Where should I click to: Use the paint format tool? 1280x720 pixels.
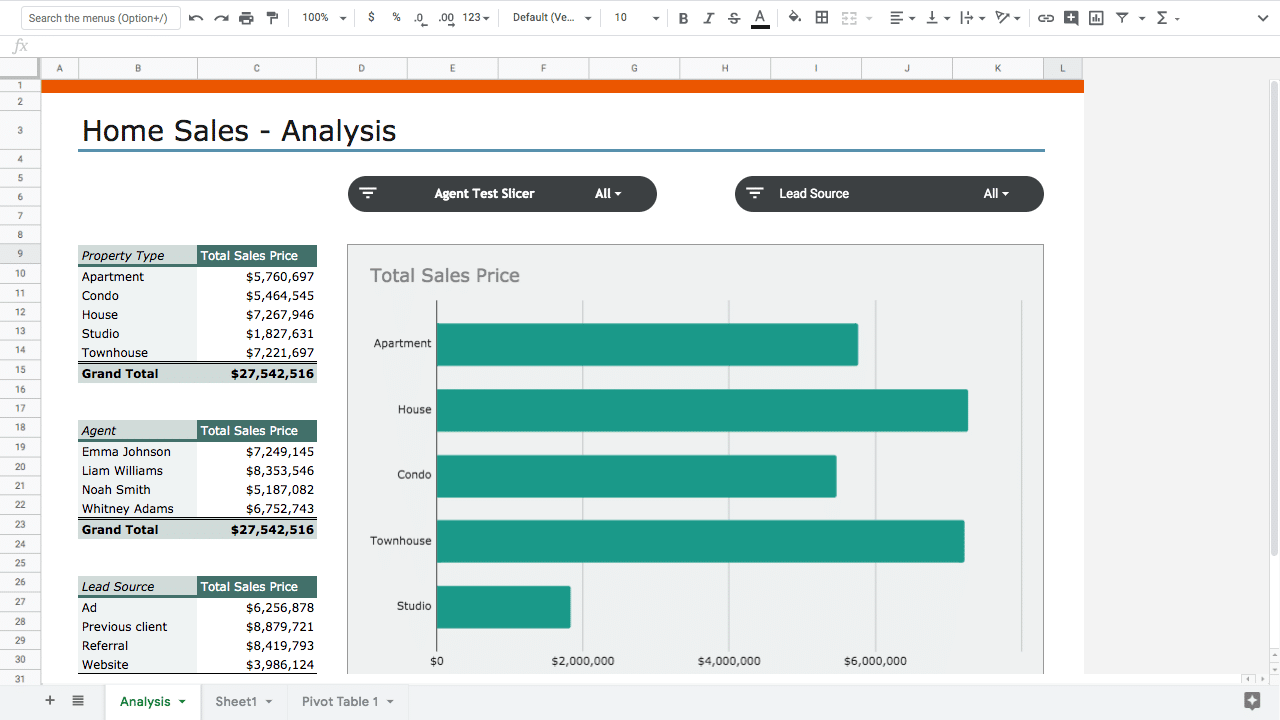click(271, 17)
